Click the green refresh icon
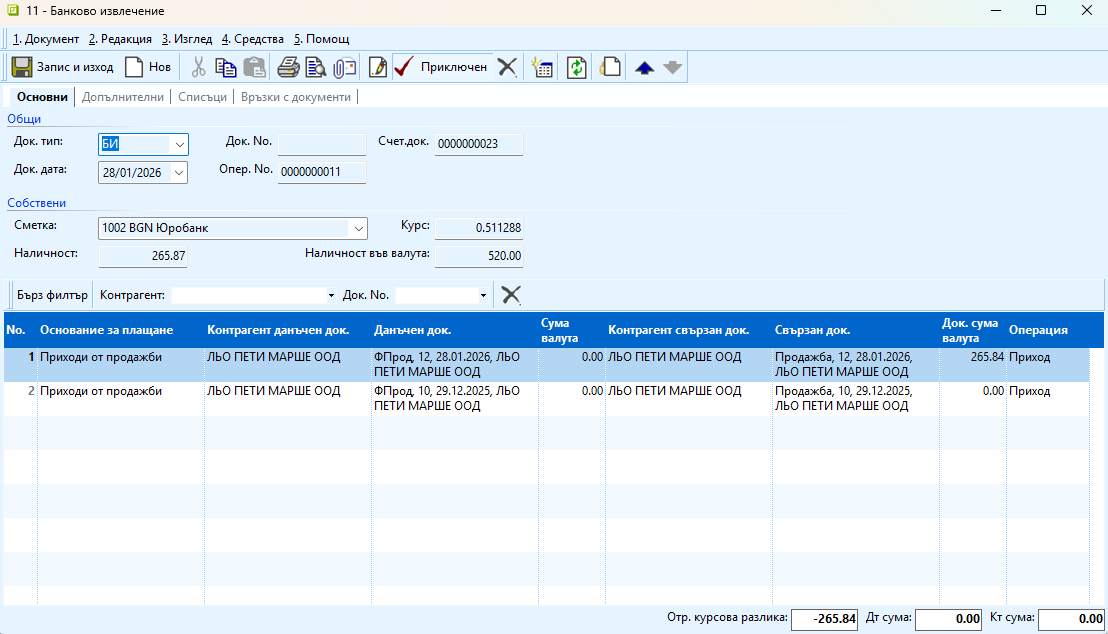1108x634 pixels. point(576,67)
